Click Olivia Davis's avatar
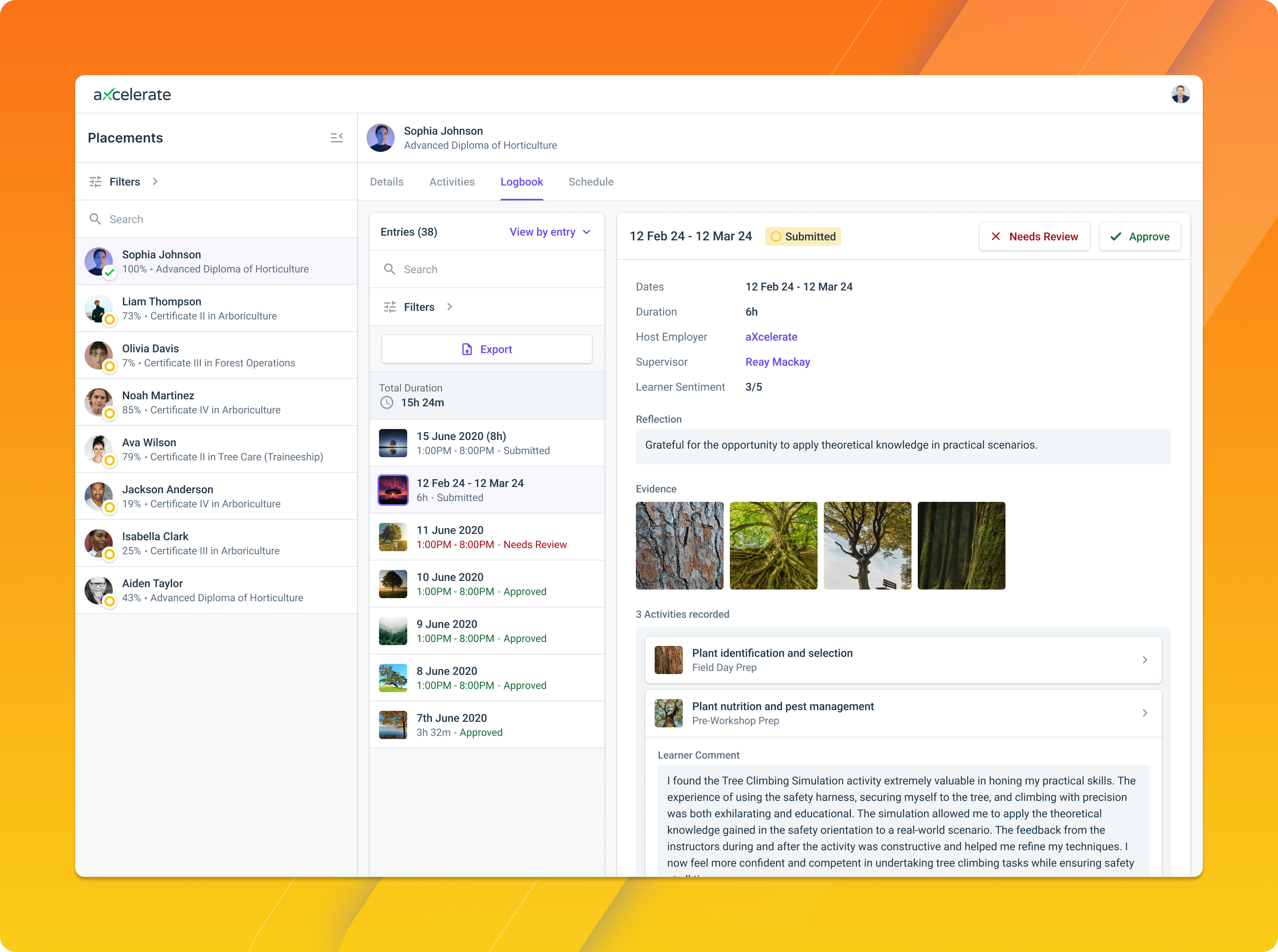This screenshot has width=1278, height=952. click(x=99, y=355)
